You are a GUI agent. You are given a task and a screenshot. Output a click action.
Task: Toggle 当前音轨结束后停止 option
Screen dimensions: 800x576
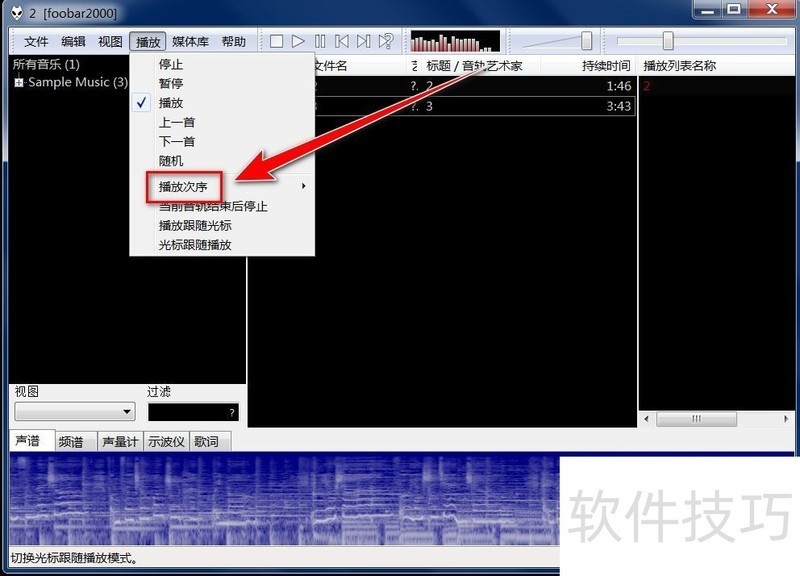[x=222, y=206]
